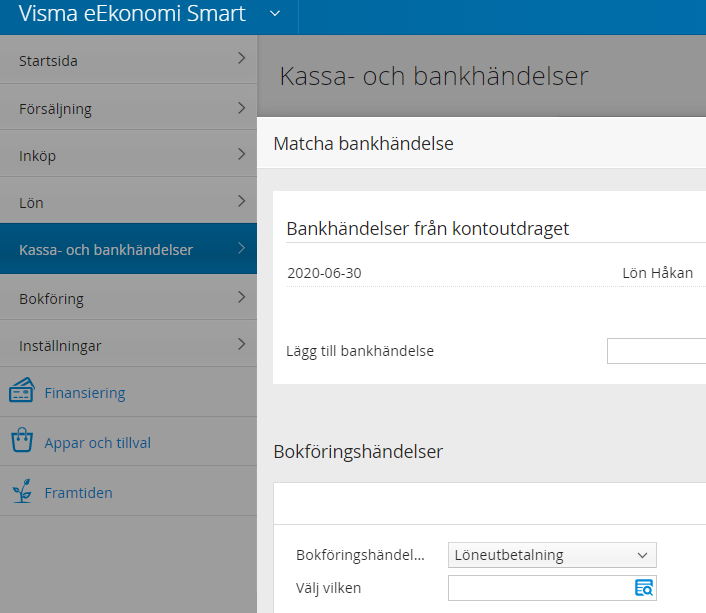This screenshot has height=613, width=706.
Task: Click the Finansiering credit card icon
Action: 22,390
